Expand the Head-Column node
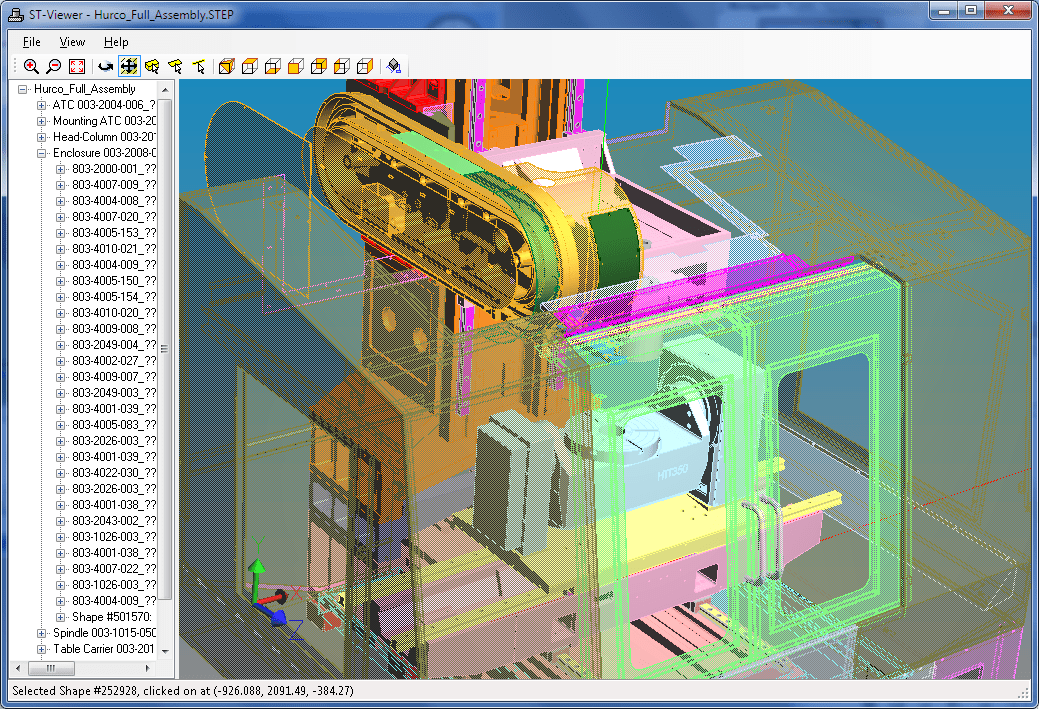Image resolution: width=1039 pixels, height=709 pixels. 41,136
